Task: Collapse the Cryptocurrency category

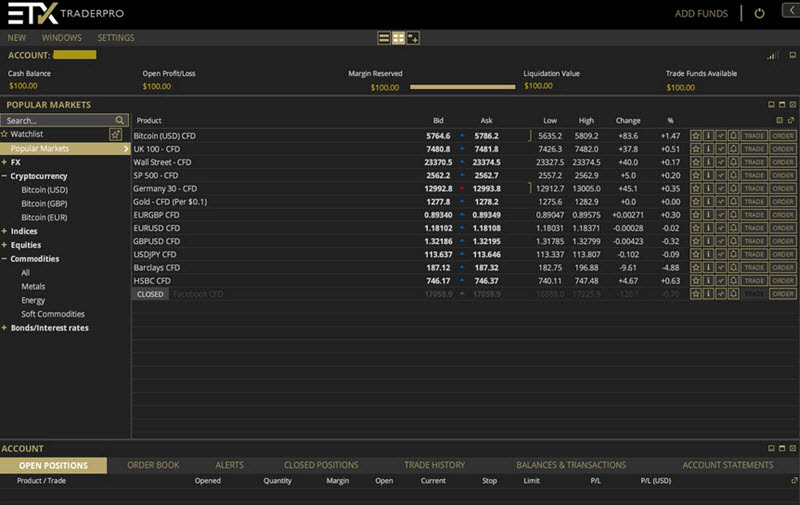Action: [x=4, y=176]
